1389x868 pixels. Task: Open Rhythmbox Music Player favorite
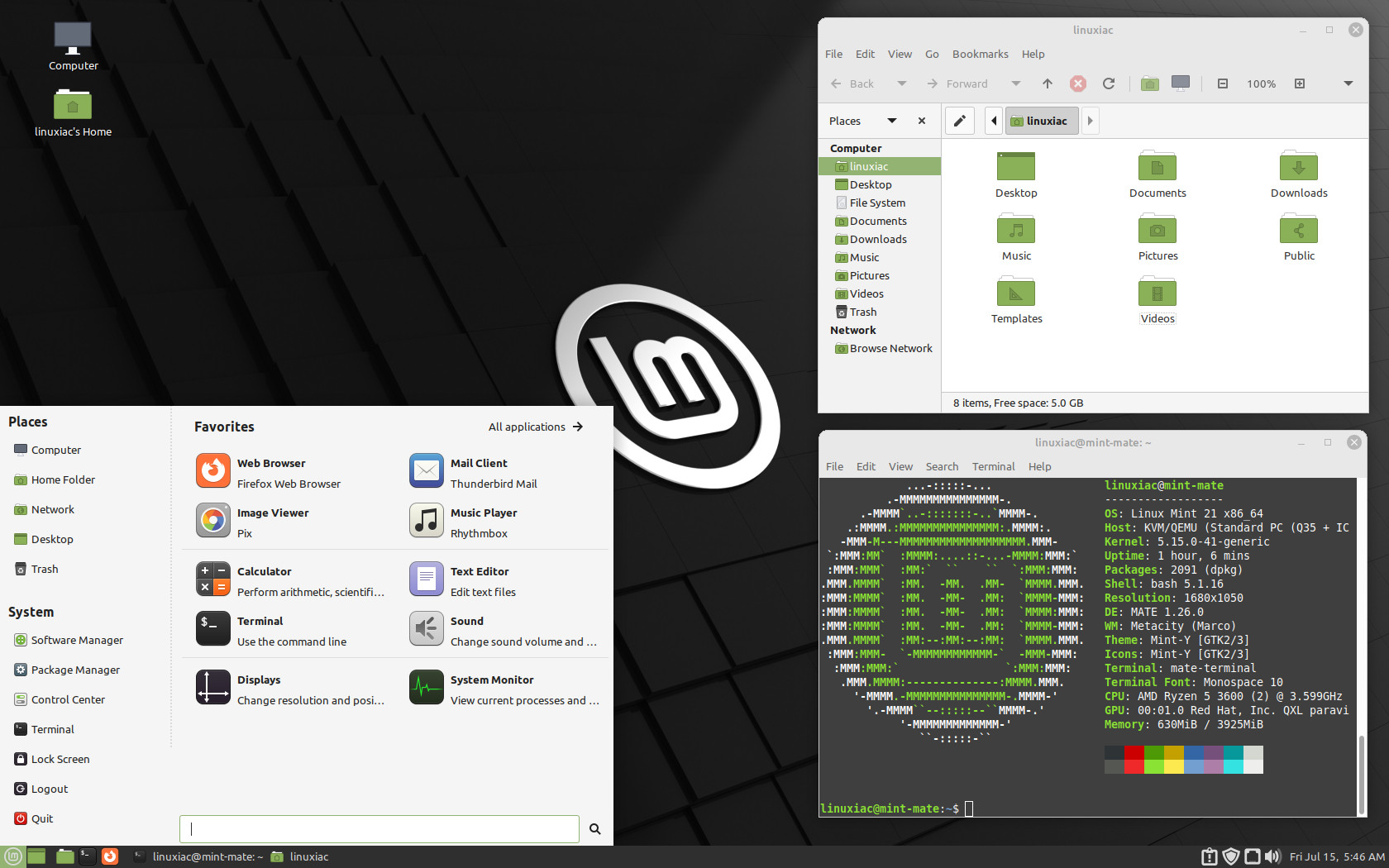pyautogui.click(x=504, y=522)
